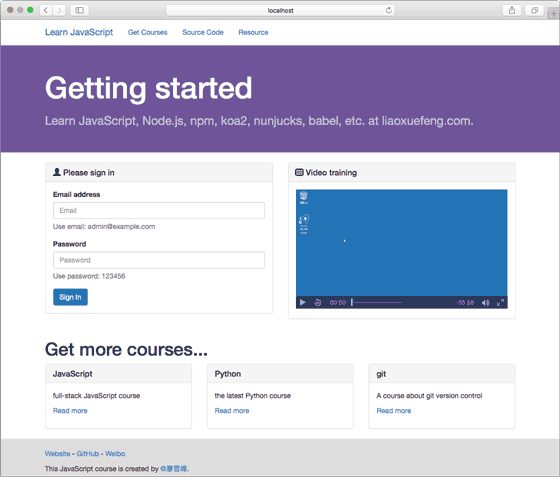
Task: Show all tabs in Safari
Action: tap(534, 10)
